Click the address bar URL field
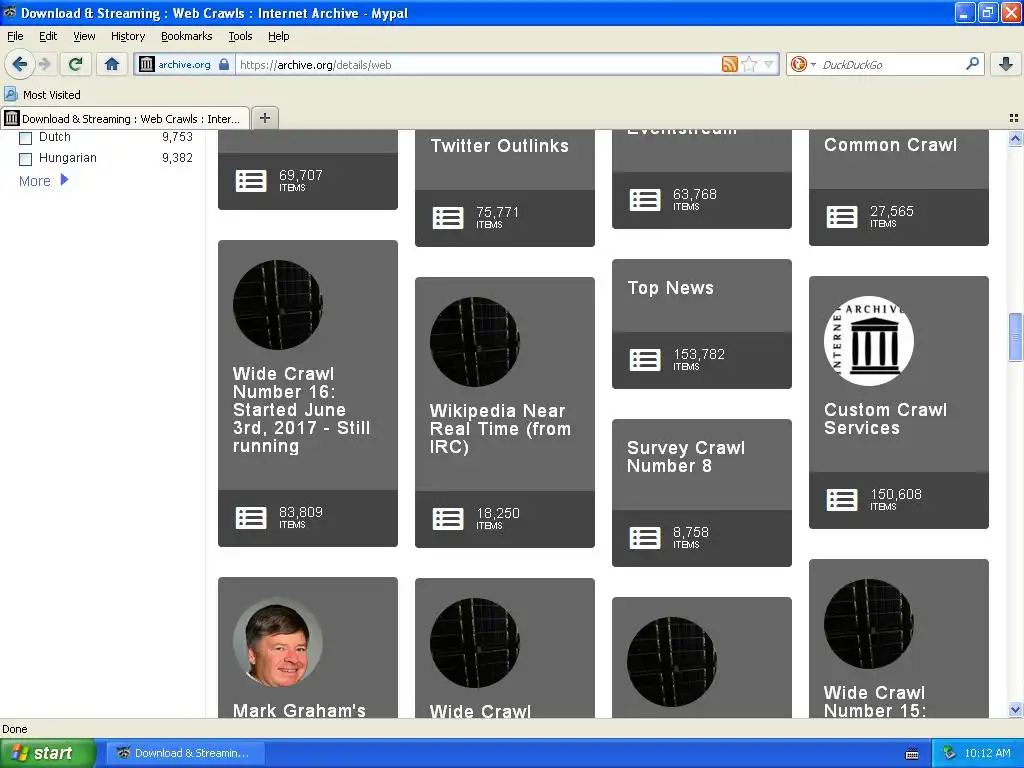 477,64
